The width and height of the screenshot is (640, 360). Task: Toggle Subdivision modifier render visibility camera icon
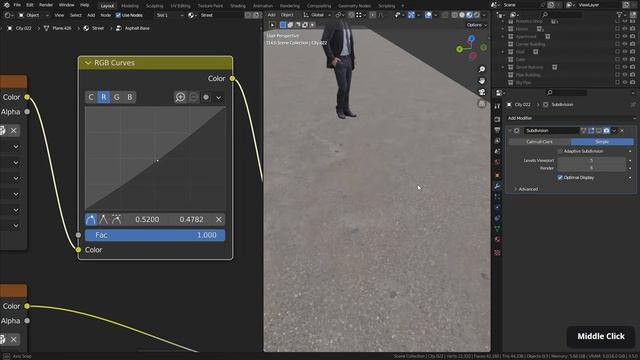607,131
